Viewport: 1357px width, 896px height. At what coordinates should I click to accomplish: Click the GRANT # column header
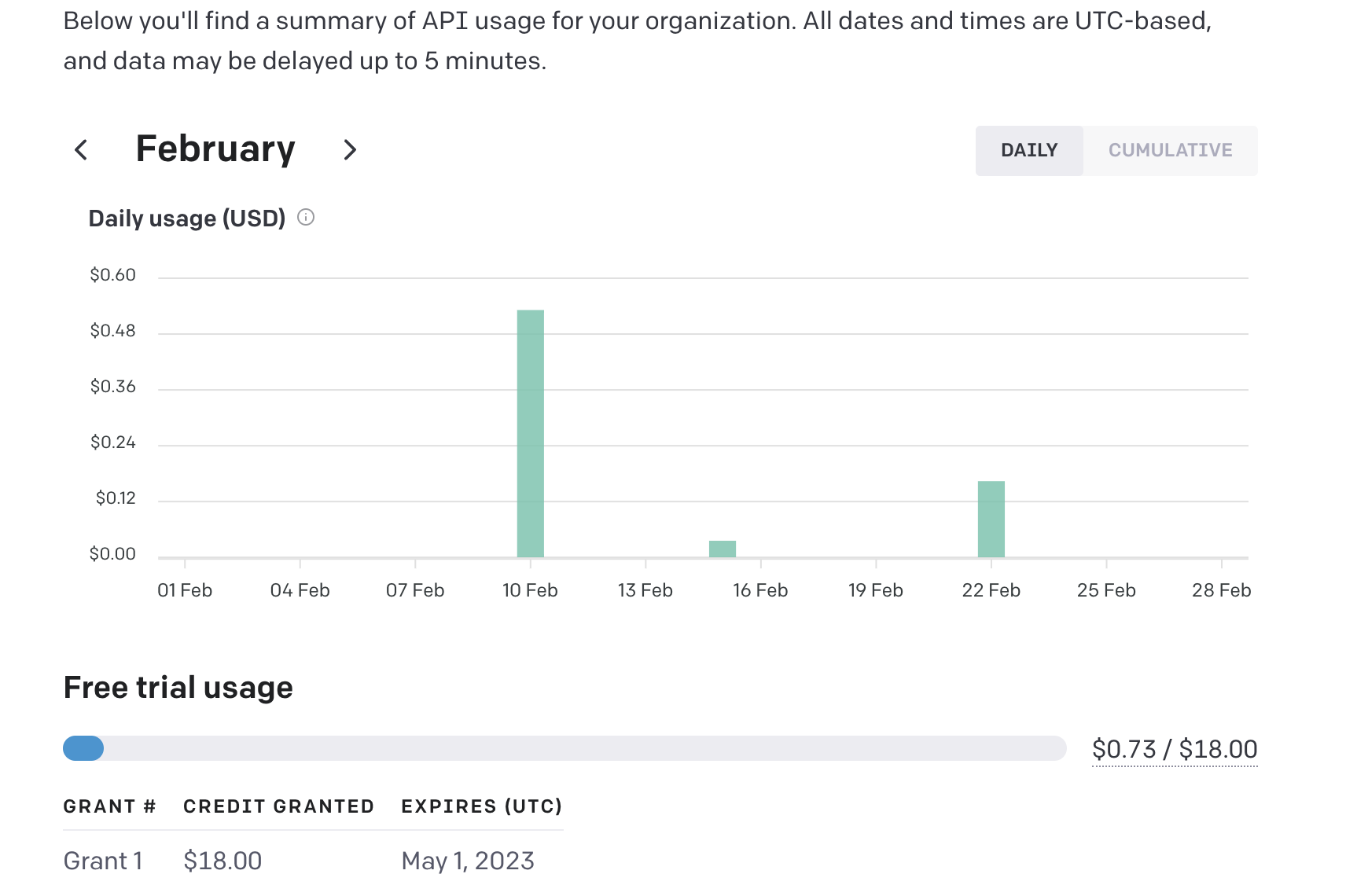(110, 806)
